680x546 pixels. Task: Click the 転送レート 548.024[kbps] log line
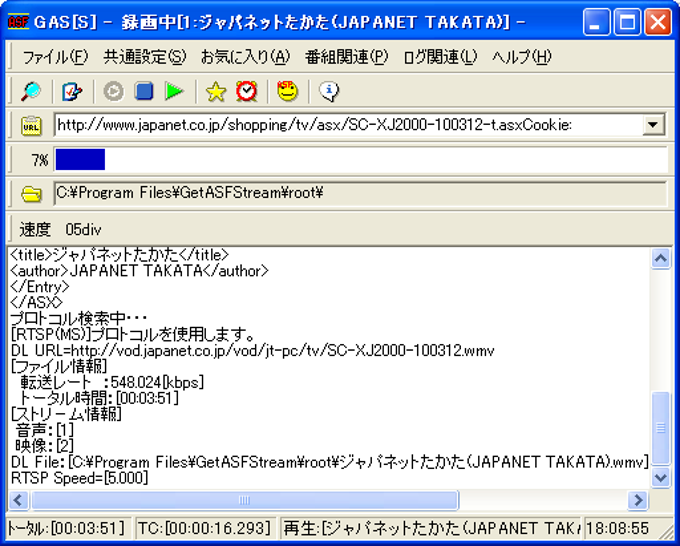click(112, 382)
